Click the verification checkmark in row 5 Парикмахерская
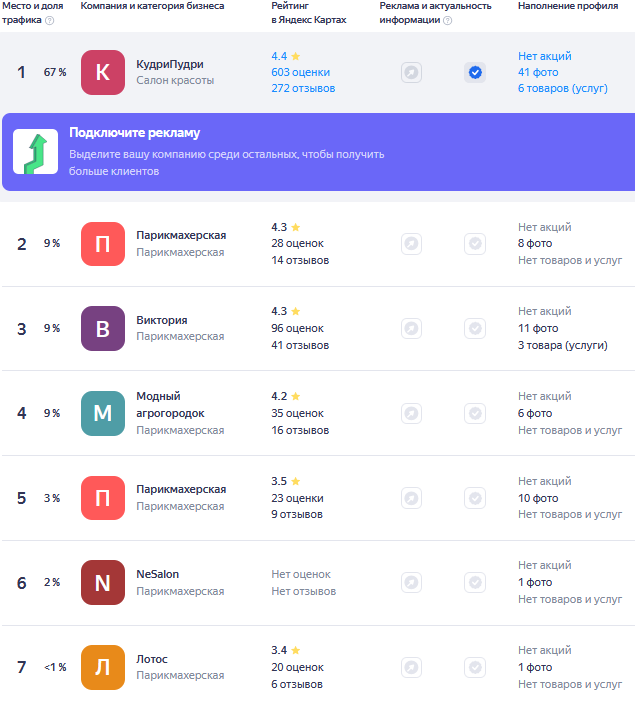635x705 pixels. [475, 498]
